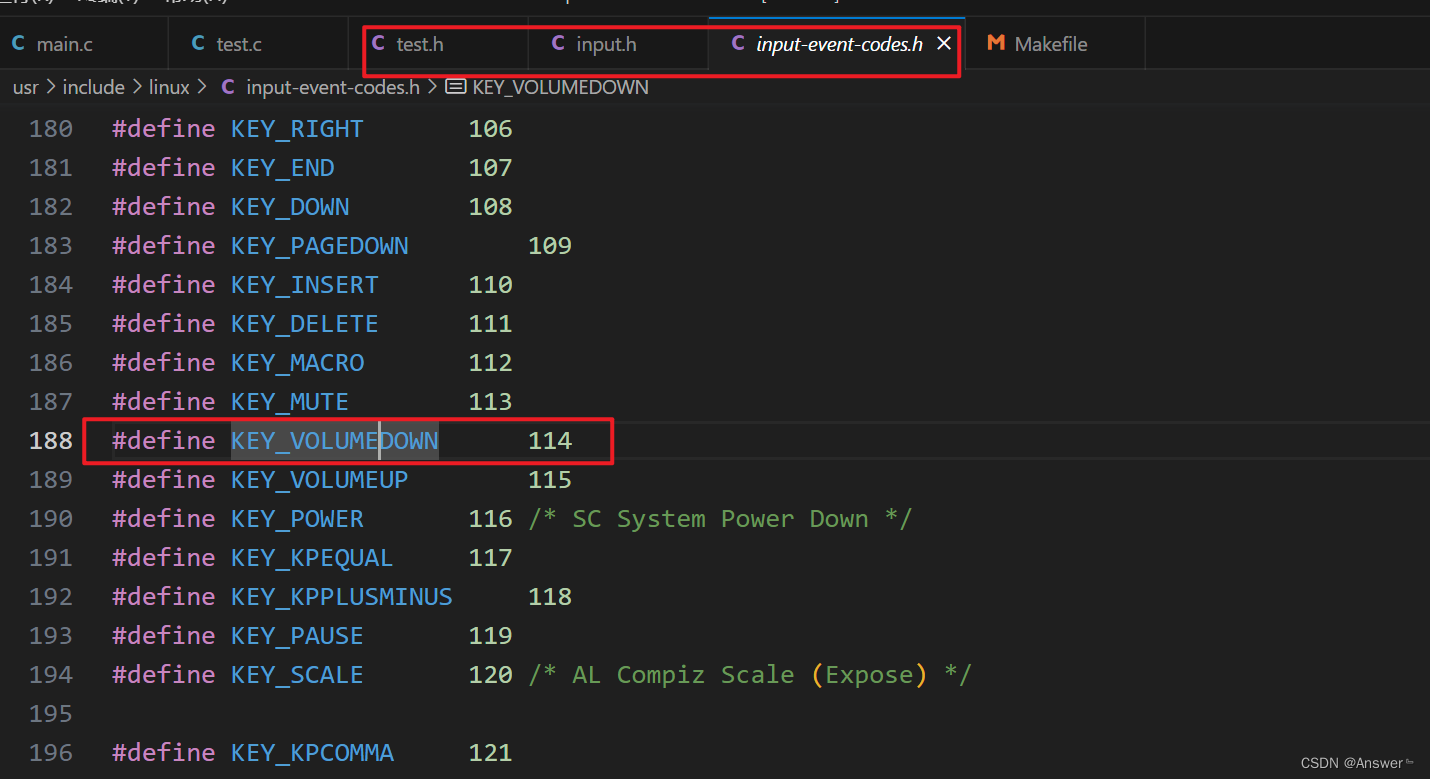Viewport: 1430px width, 779px height.
Task: Click the C icon in the breadcrumb path
Action: click(x=228, y=87)
